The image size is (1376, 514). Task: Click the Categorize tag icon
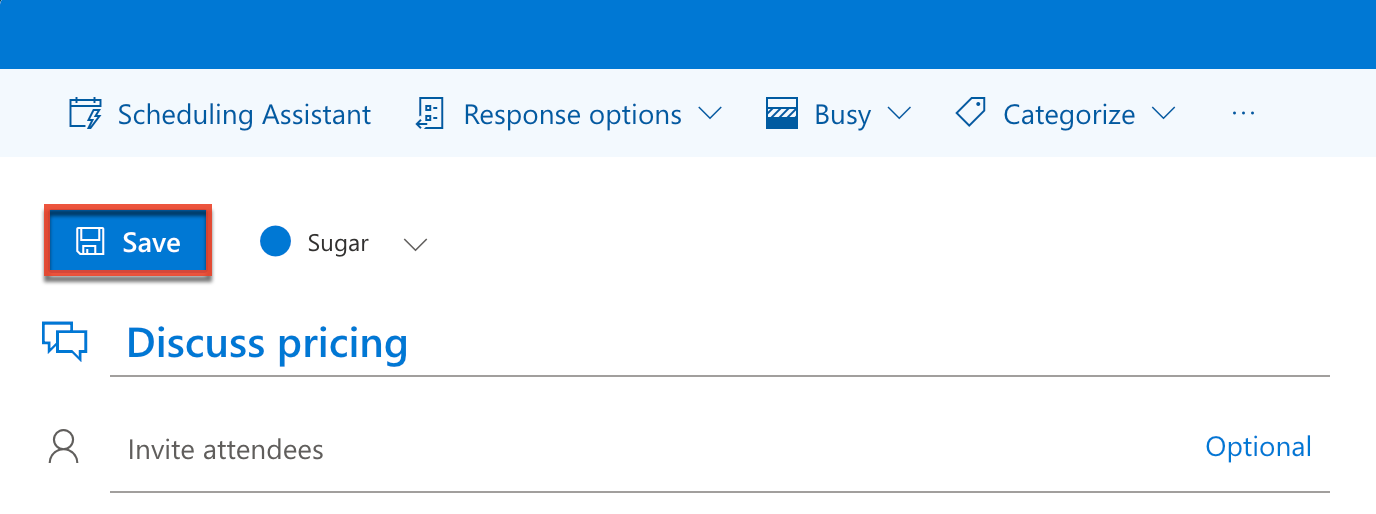coord(971,113)
